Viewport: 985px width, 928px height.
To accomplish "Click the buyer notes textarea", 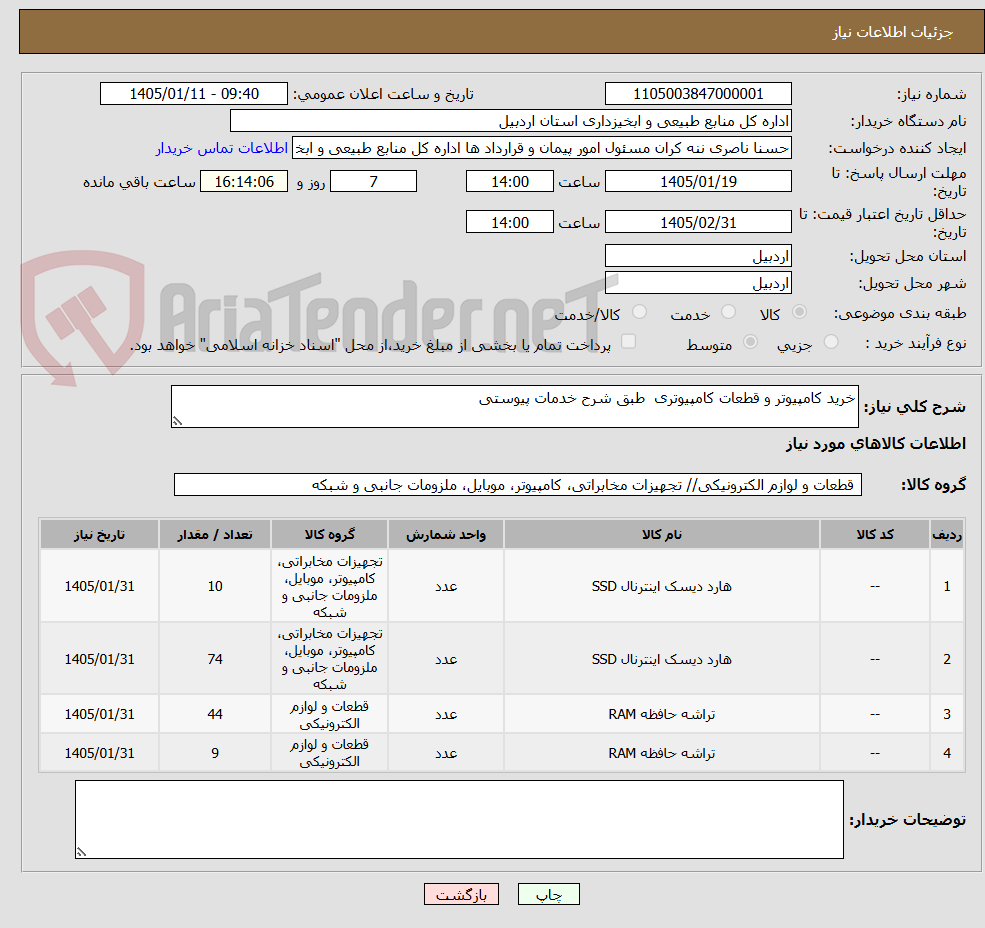I will pyautogui.click(x=459, y=819).
